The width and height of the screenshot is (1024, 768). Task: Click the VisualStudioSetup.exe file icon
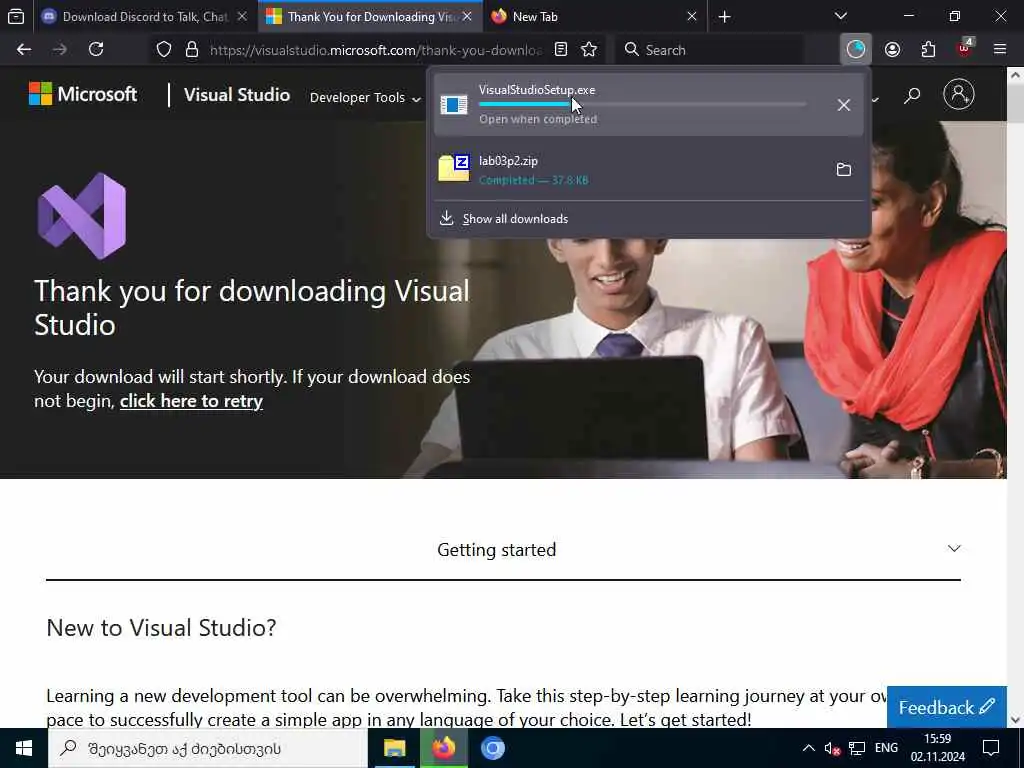pyautogui.click(x=454, y=104)
